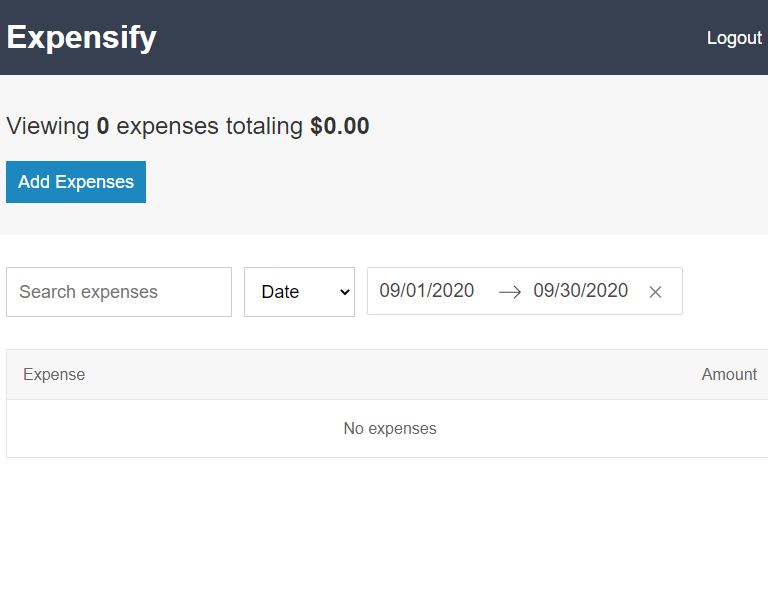Click the Expense column header
The width and height of the screenshot is (768, 590).
(54, 375)
